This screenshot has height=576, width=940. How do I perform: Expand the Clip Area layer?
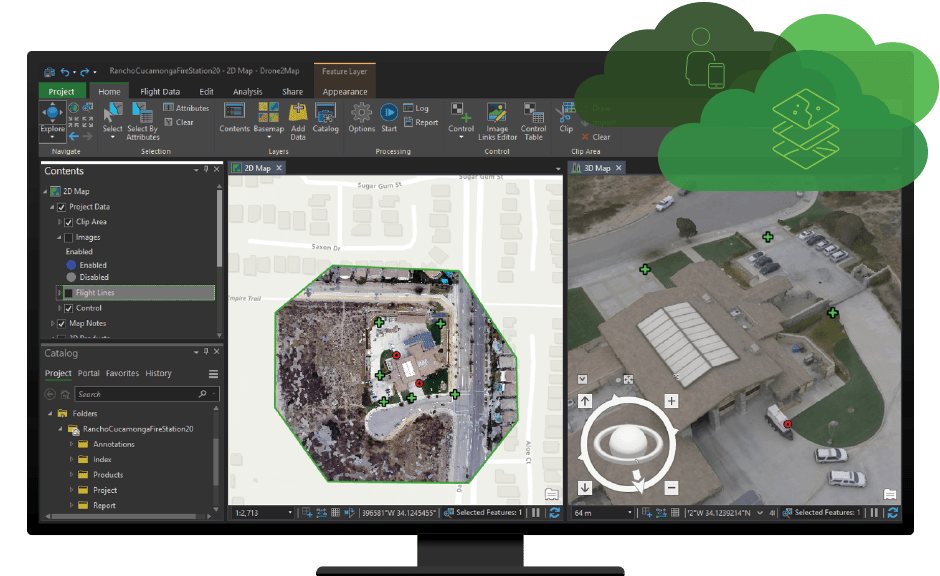[59, 222]
